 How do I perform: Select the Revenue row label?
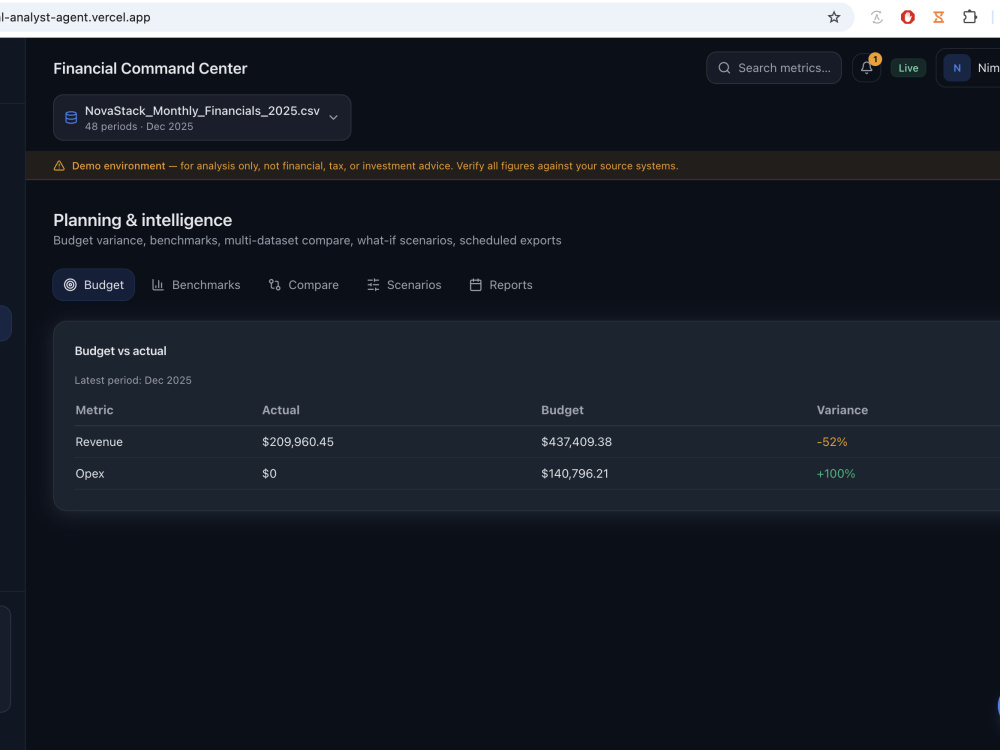tap(99, 442)
